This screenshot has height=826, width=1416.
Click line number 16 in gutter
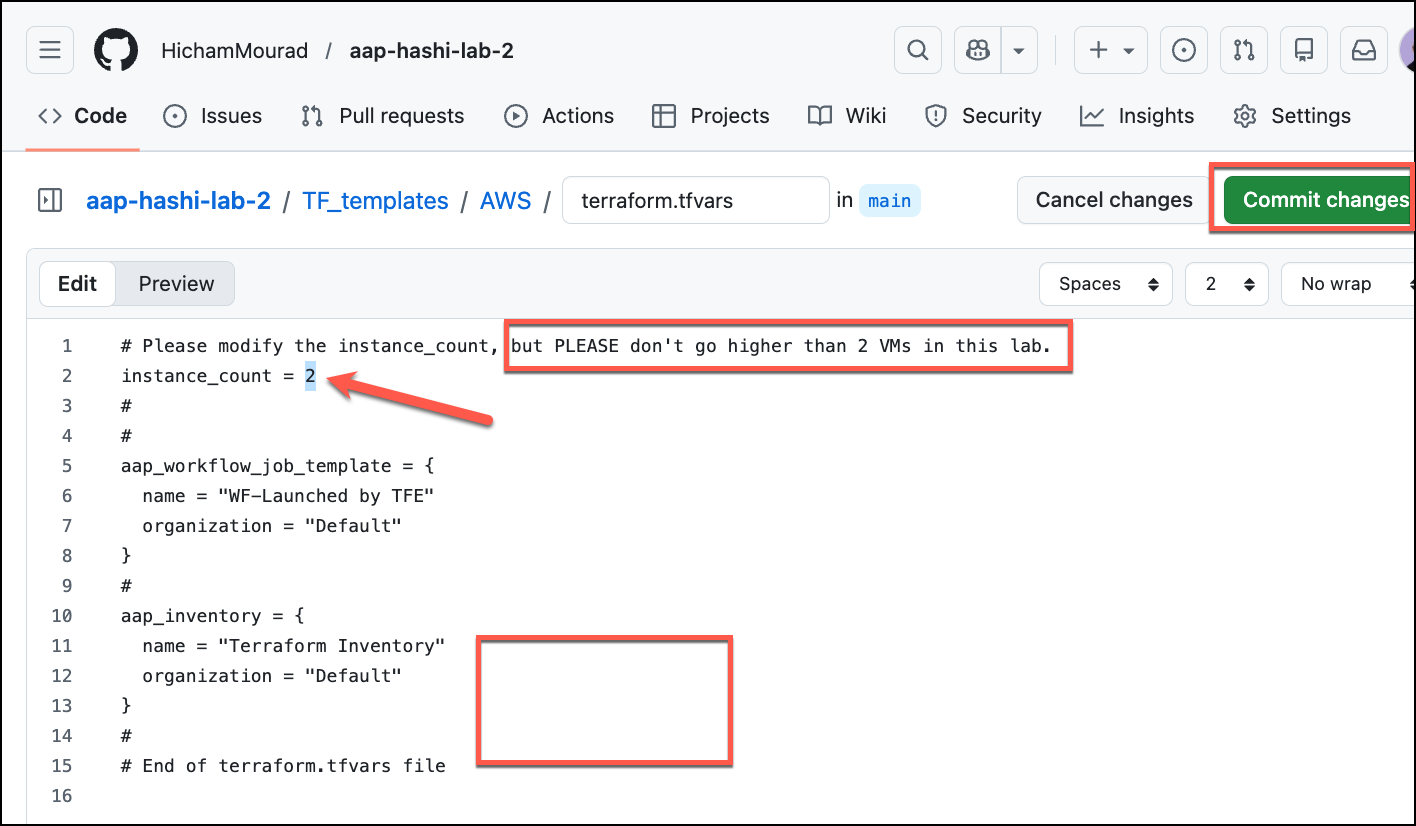(x=61, y=796)
